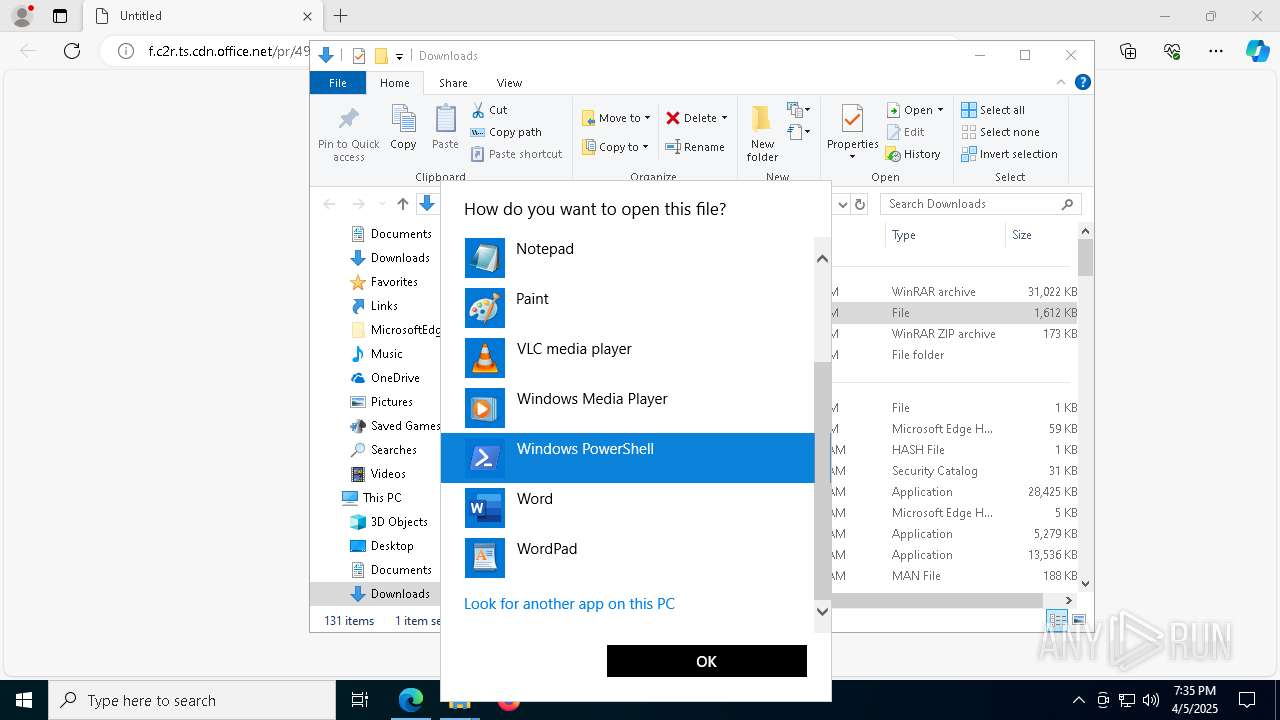Image resolution: width=1280 pixels, height=720 pixels.
Task: Select Word as the opening app
Action: coord(628,508)
